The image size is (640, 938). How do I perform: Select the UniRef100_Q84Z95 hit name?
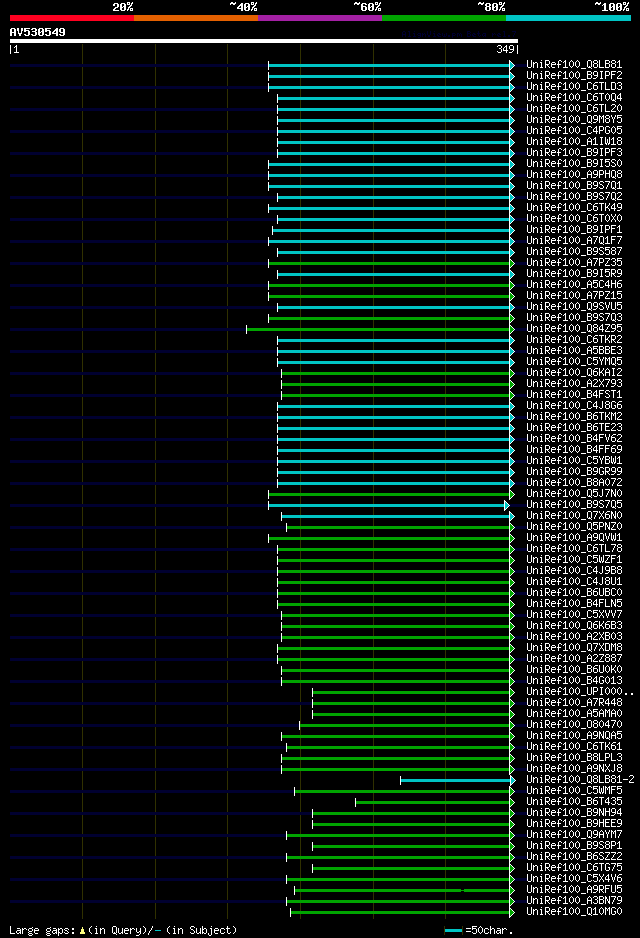click(x=574, y=328)
